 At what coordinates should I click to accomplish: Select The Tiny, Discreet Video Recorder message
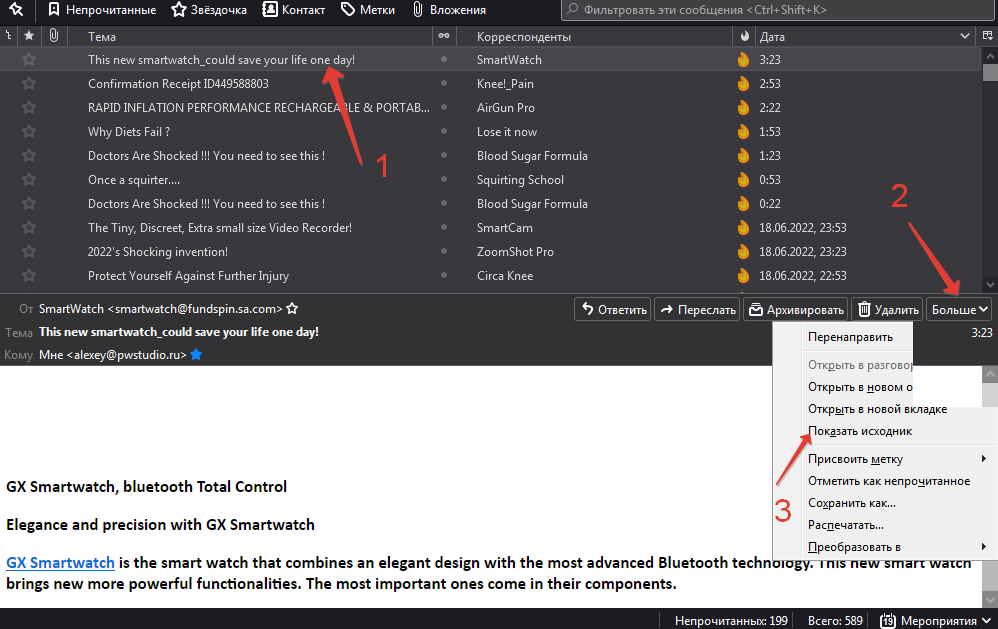pos(490,227)
